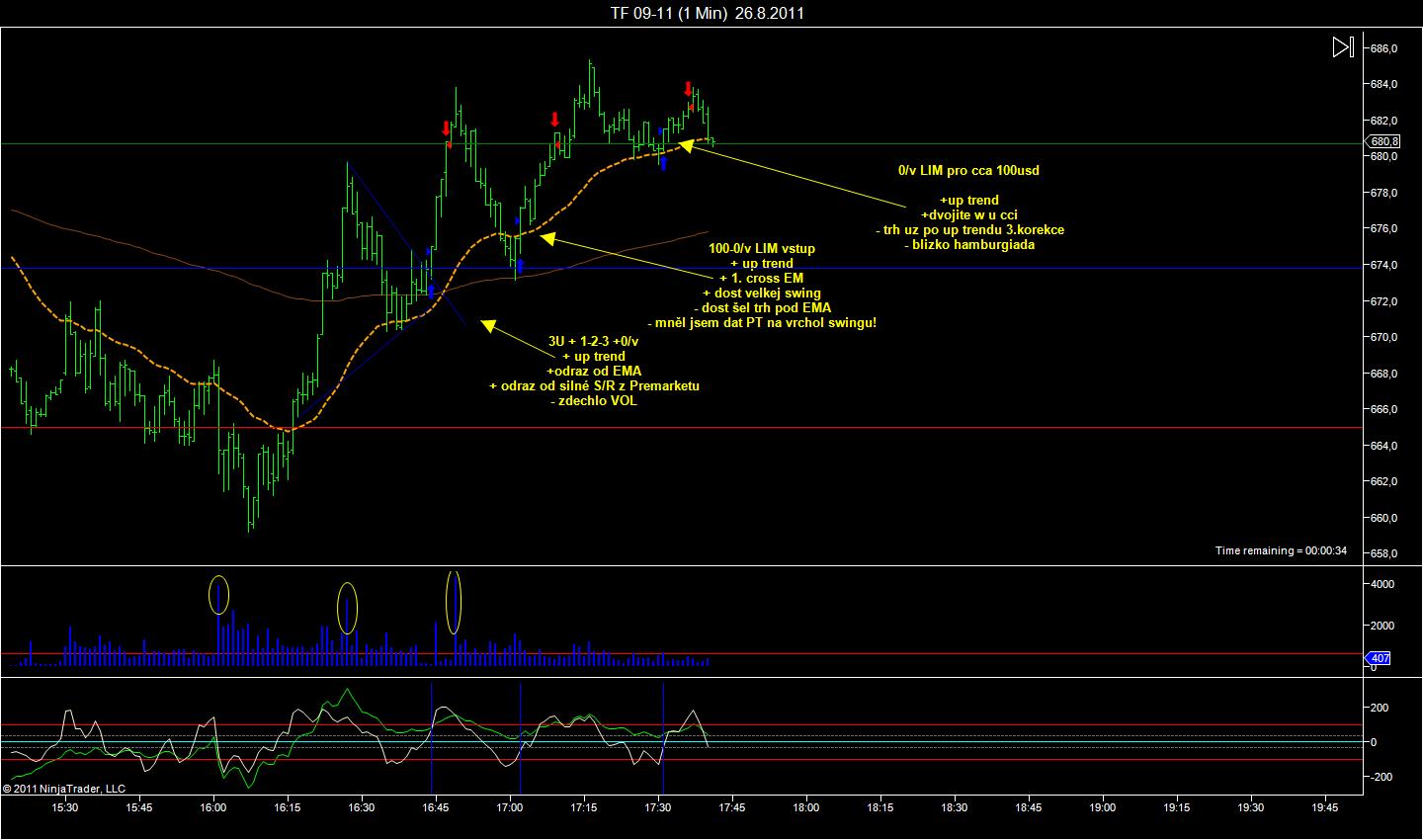This screenshot has width=1423, height=840.
Task: Click the 19:45 time axis label
Action: (1325, 807)
